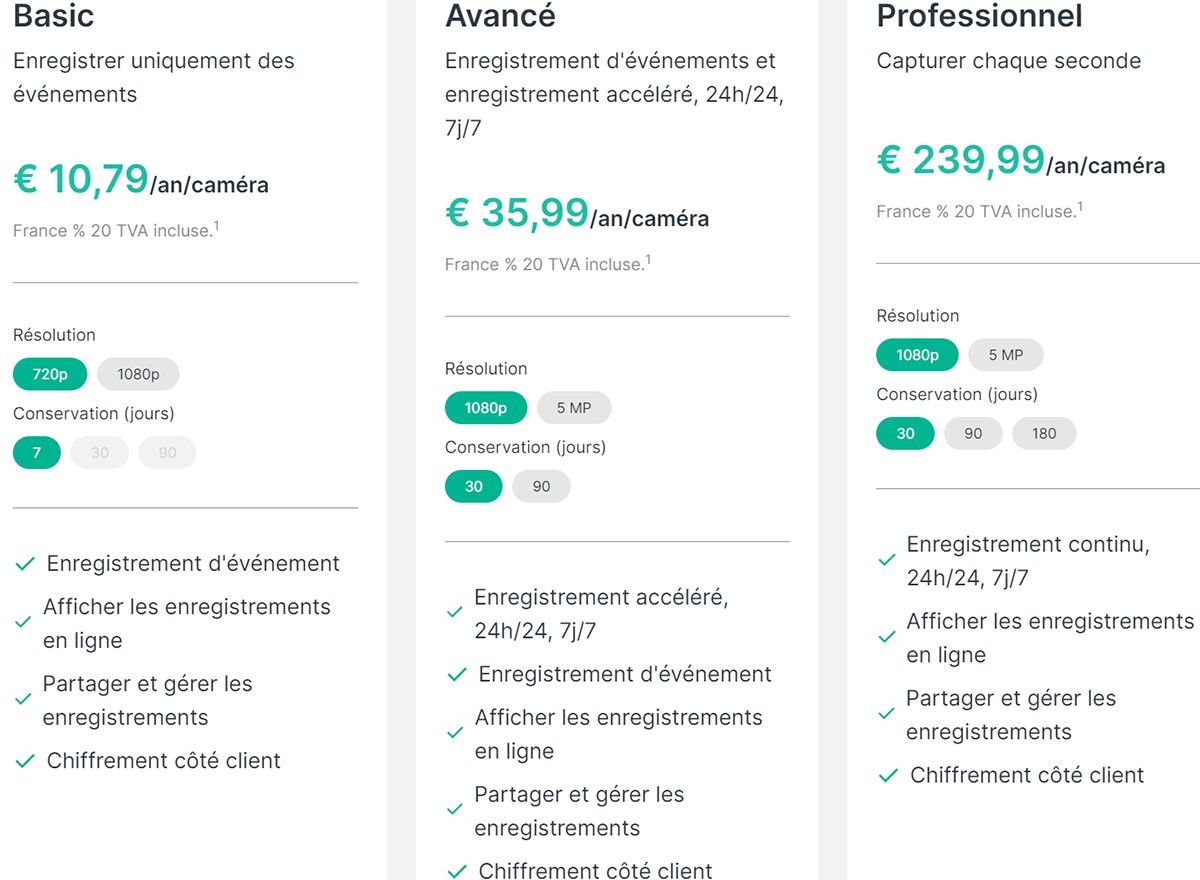Set Professionnel retention to 90 days
This screenshot has height=880, width=1200.
973,434
